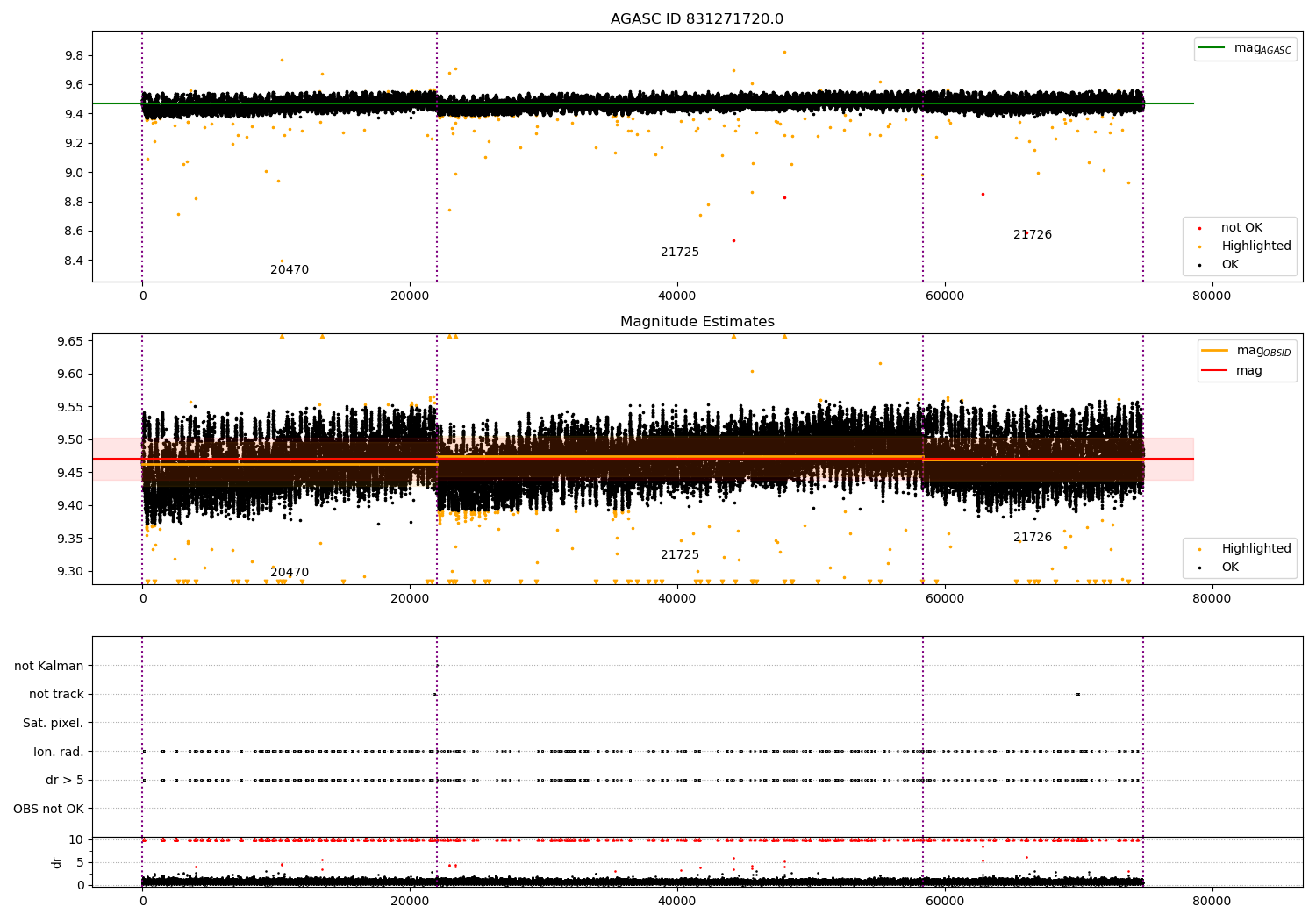1316x921 pixels.
Task: Click the 8.8 y-axis tick in top plot
Action: click(74, 202)
